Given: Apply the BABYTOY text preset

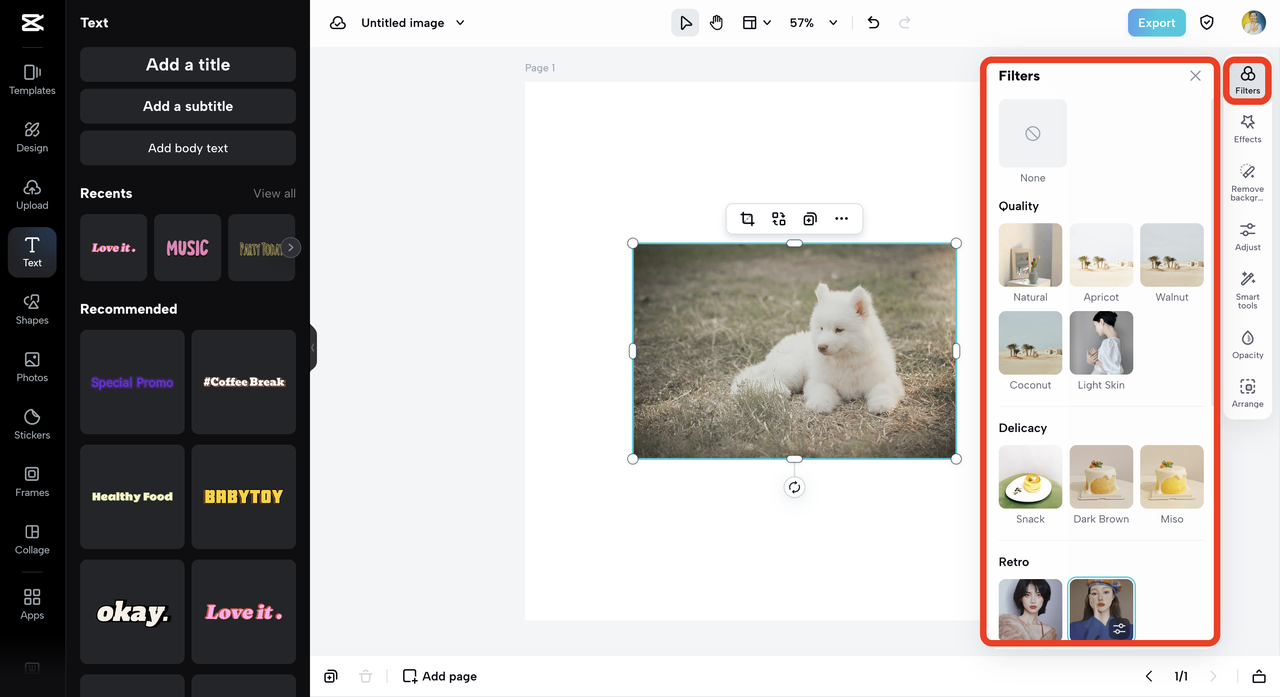Looking at the screenshot, I should (x=244, y=497).
